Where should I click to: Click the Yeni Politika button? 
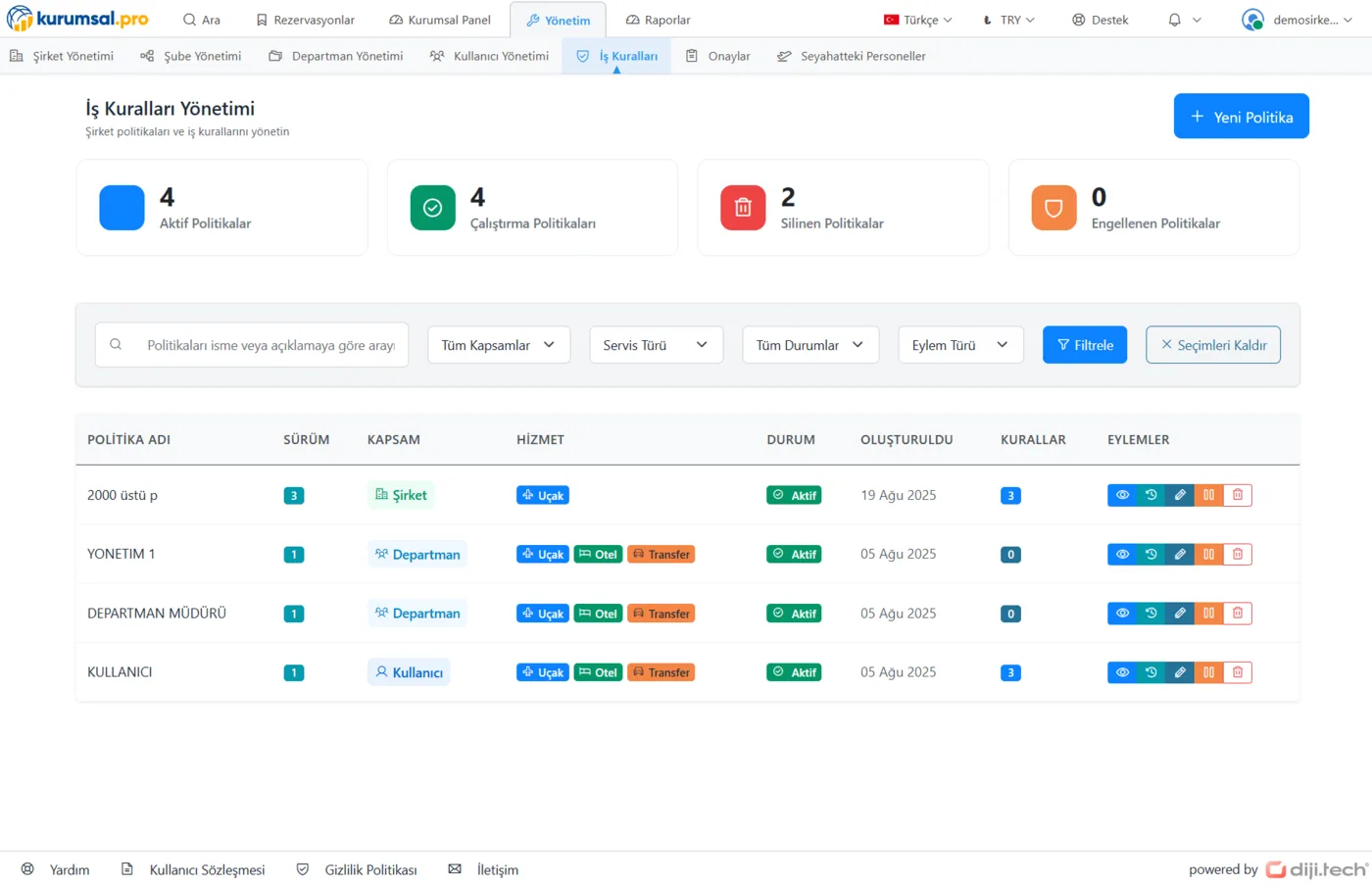point(1241,117)
